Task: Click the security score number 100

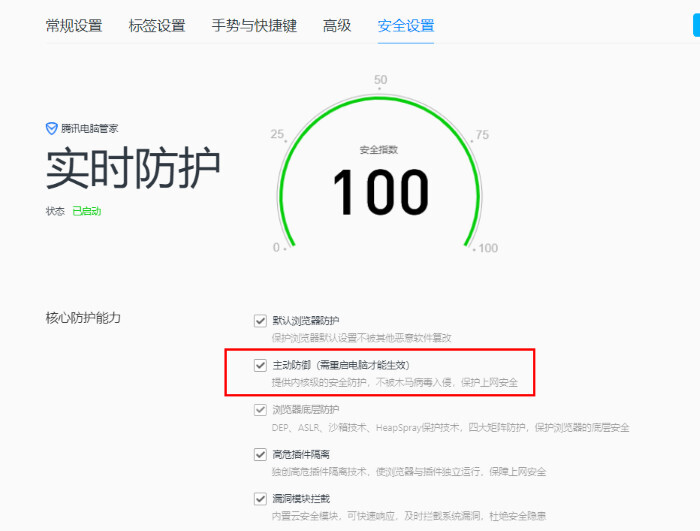Action: [x=380, y=192]
